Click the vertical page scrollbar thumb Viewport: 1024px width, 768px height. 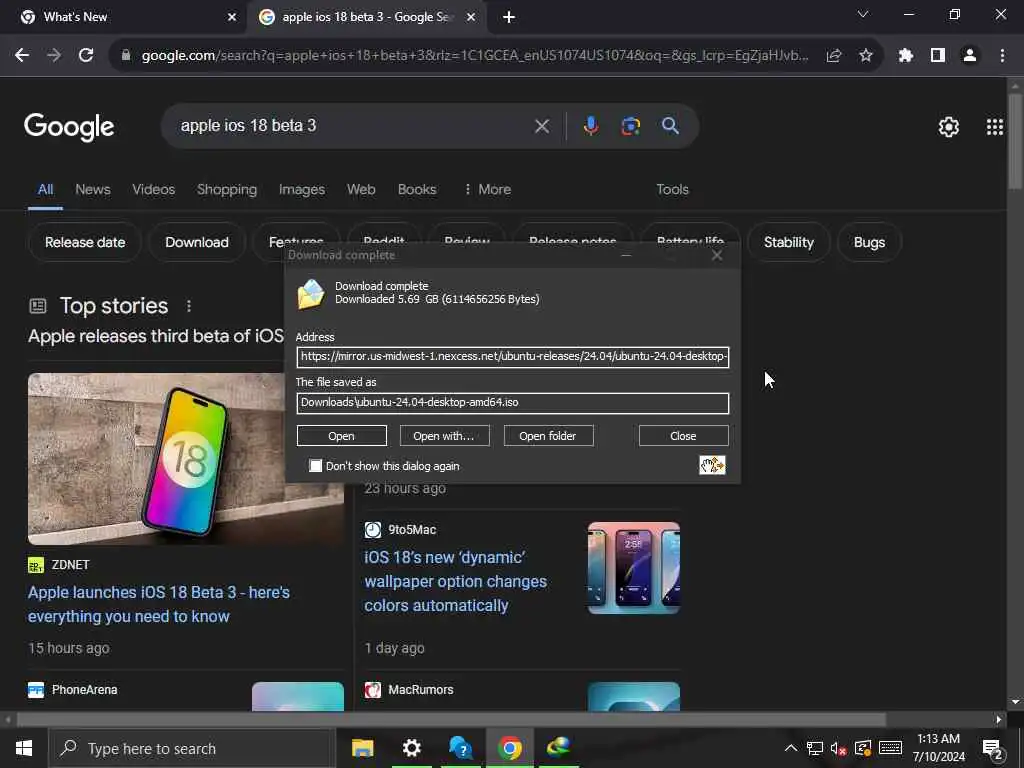click(1015, 140)
